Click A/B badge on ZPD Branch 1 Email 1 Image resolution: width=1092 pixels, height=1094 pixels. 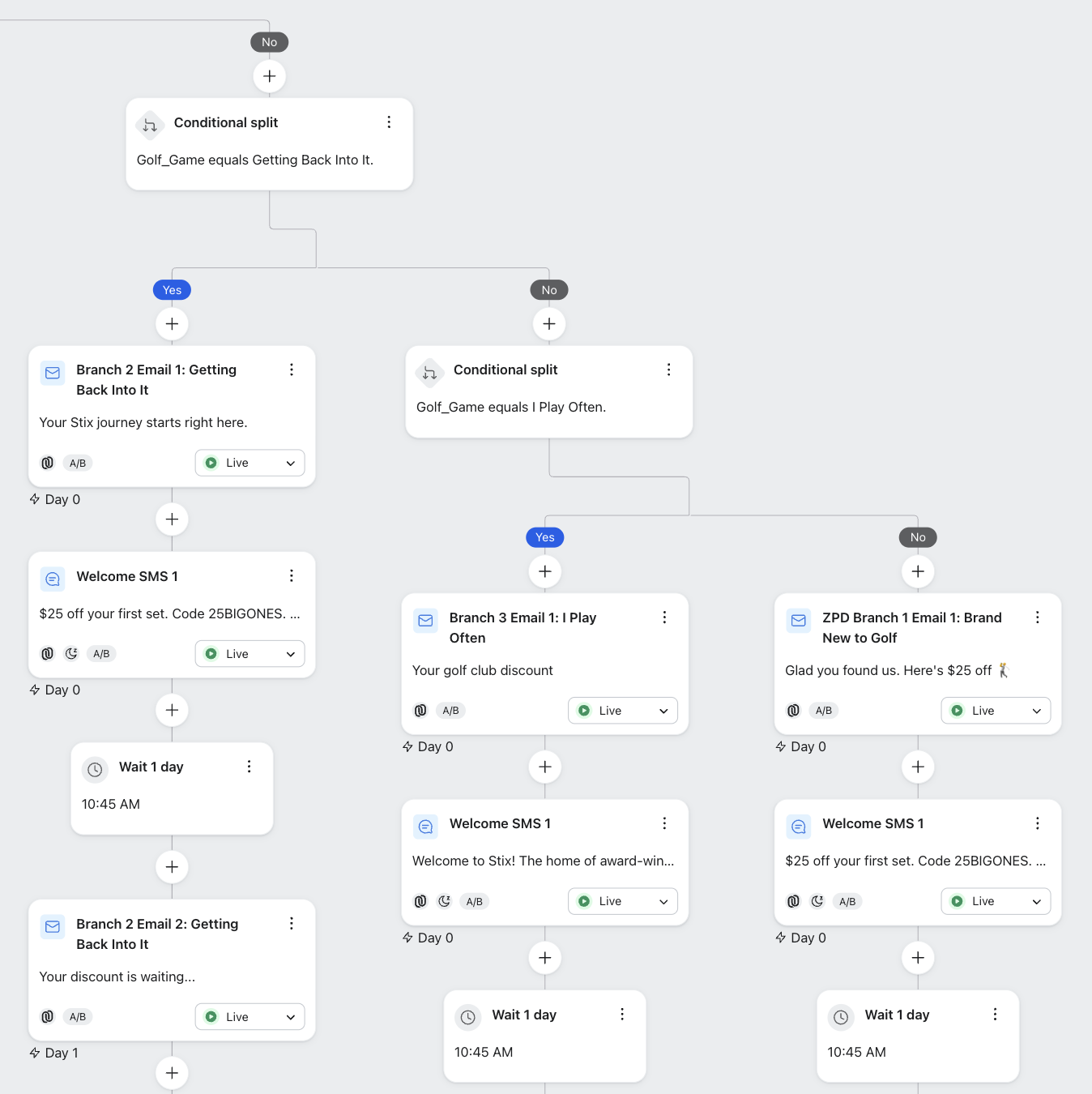pyautogui.click(x=824, y=711)
